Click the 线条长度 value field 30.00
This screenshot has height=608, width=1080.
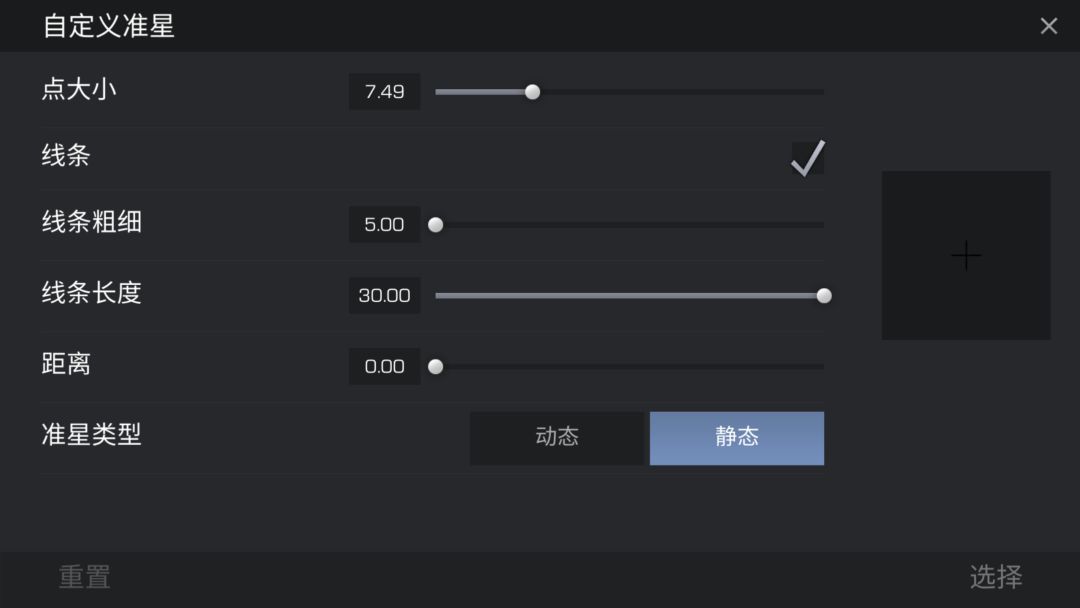384,295
